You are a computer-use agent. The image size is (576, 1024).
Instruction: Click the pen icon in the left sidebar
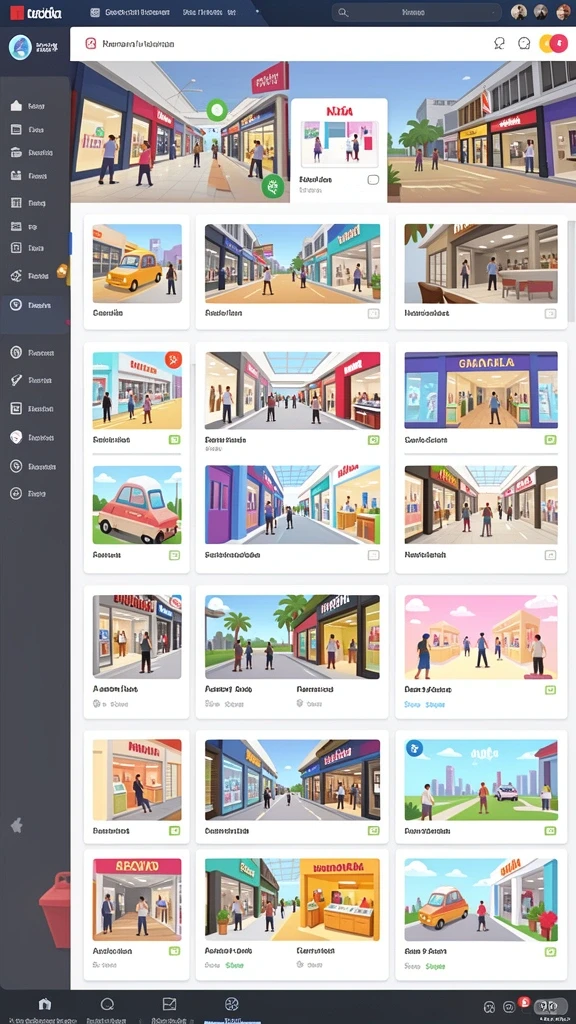point(16,380)
